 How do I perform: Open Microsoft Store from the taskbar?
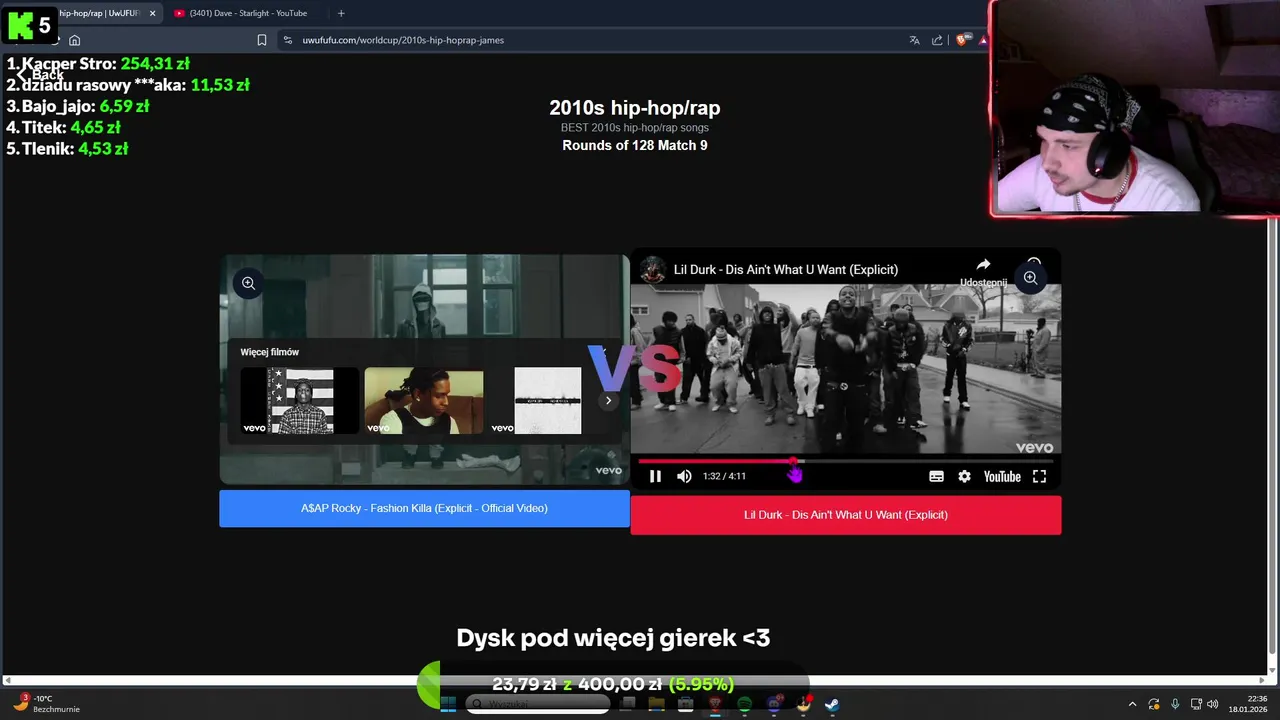coord(686,704)
